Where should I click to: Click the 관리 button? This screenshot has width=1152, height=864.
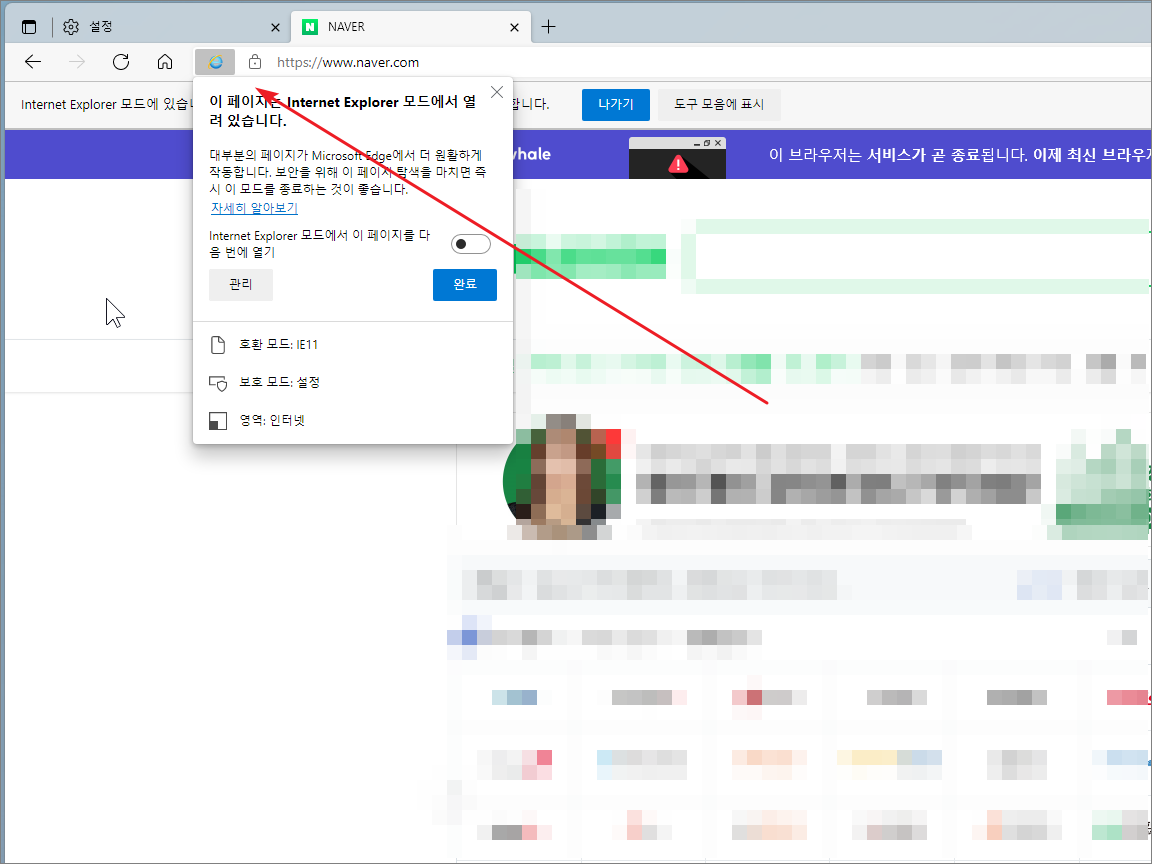tap(241, 284)
